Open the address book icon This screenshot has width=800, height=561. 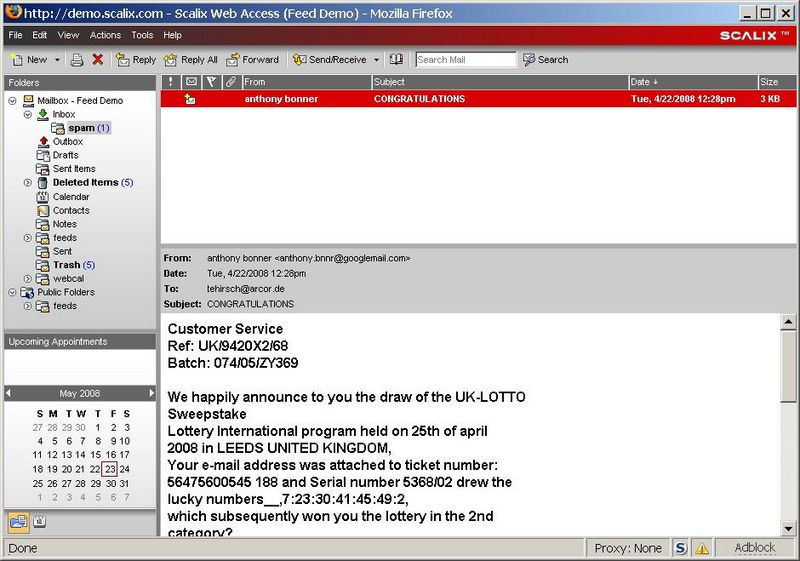397,60
